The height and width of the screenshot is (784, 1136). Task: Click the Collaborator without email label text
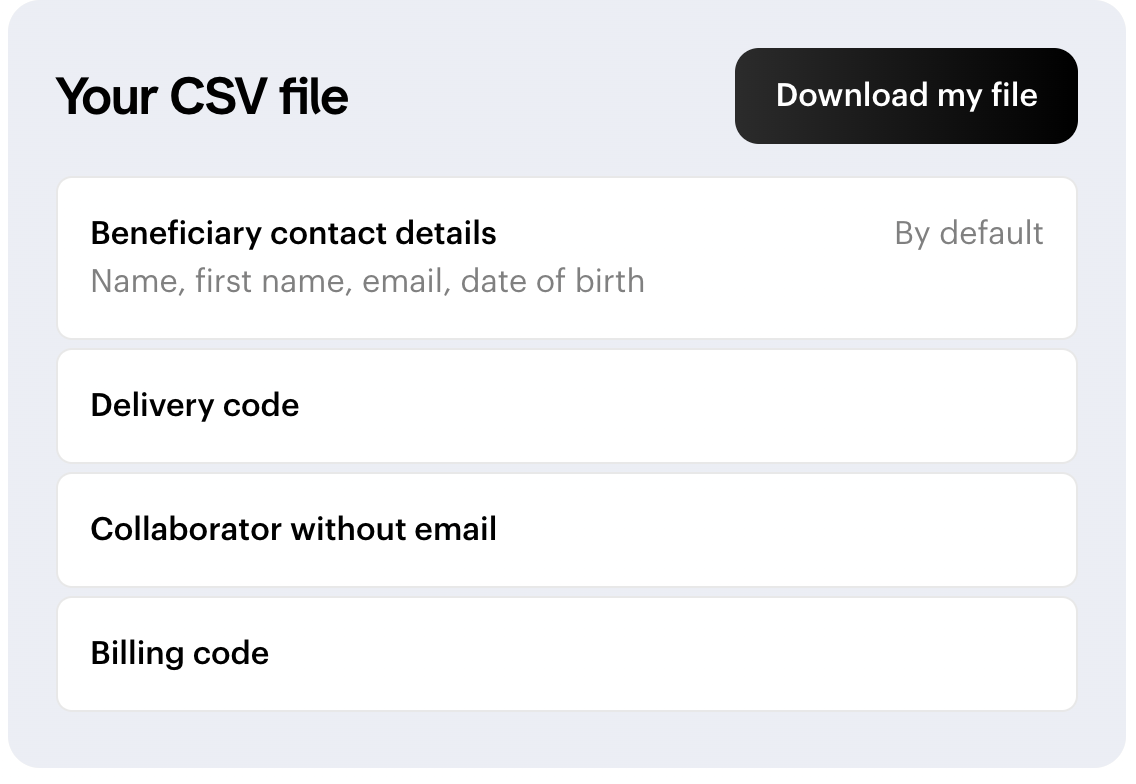click(293, 529)
